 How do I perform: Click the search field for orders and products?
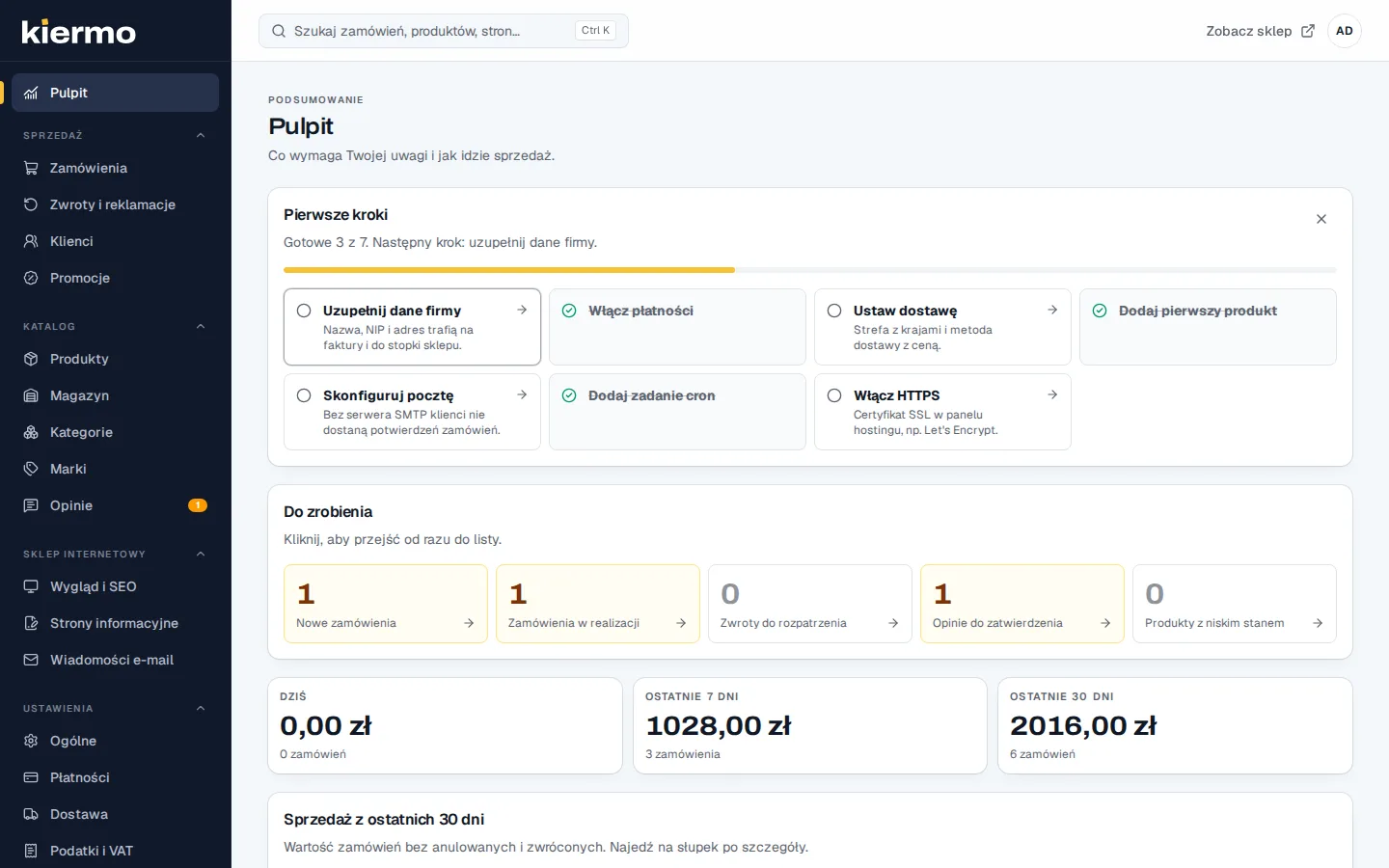click(444, 31)
